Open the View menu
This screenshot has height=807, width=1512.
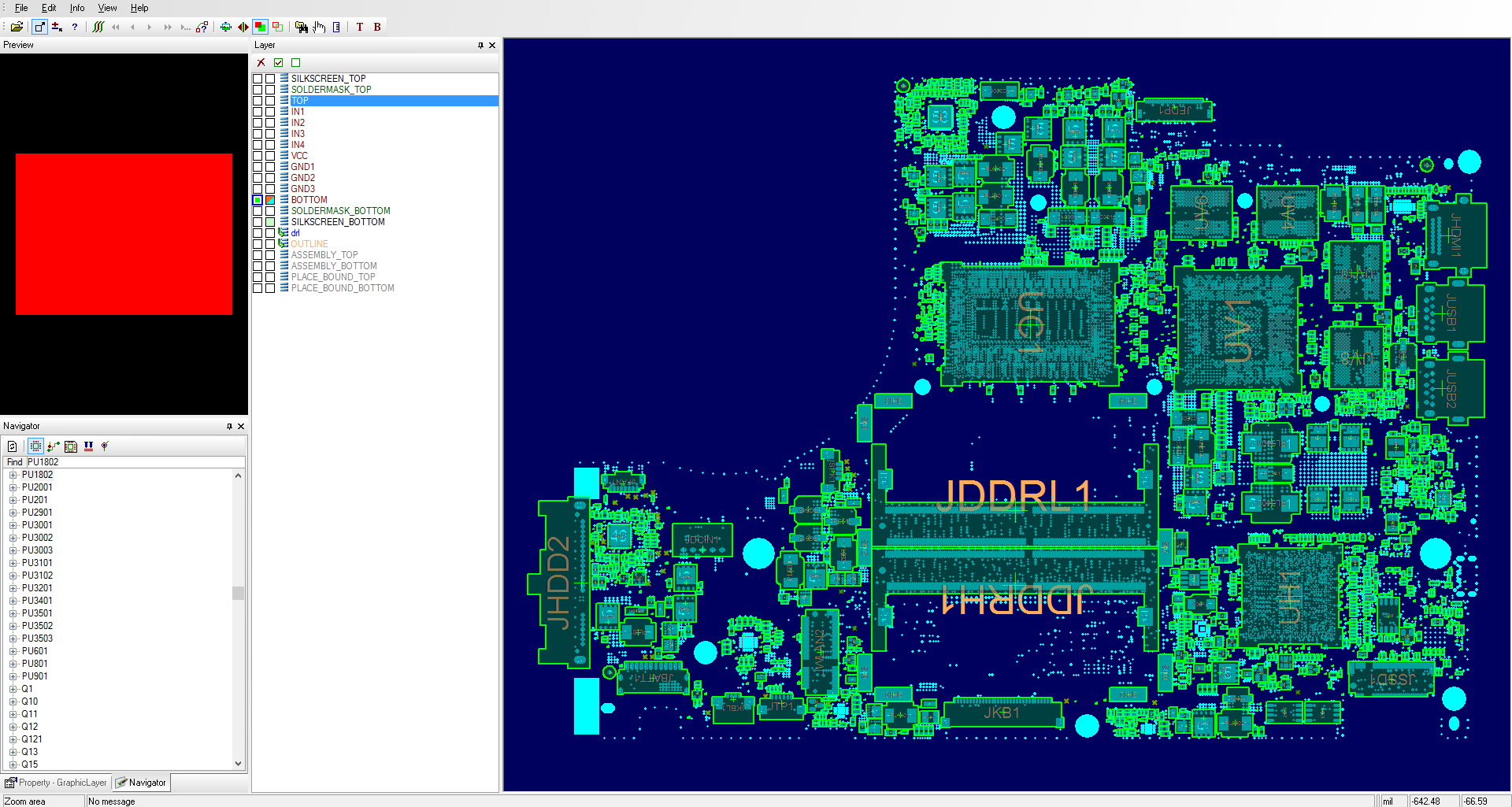point(107,8)
